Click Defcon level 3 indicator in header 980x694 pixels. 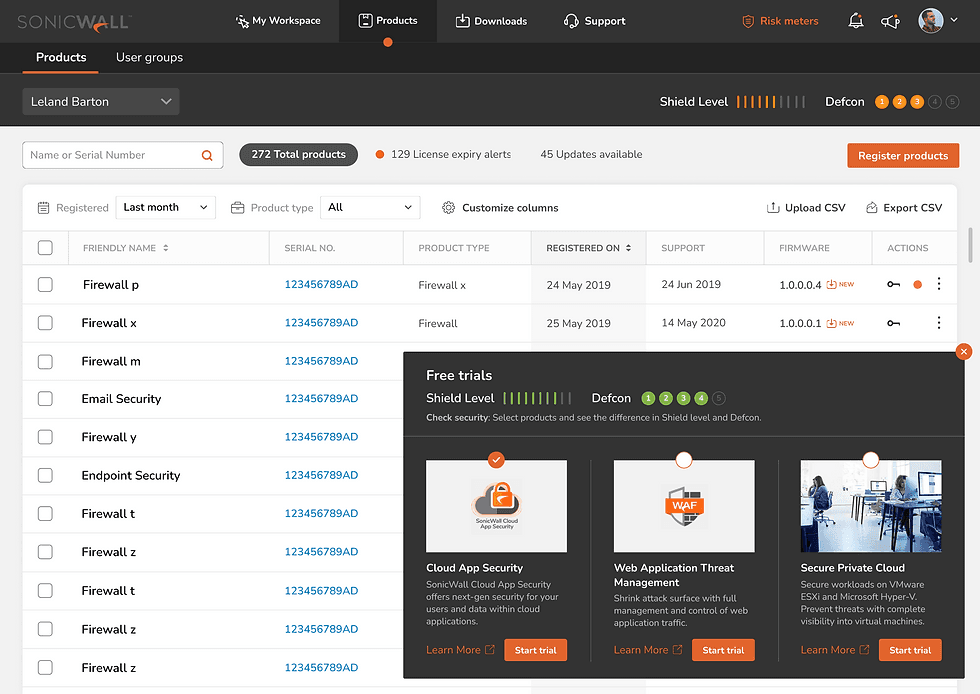coord(917,102)
